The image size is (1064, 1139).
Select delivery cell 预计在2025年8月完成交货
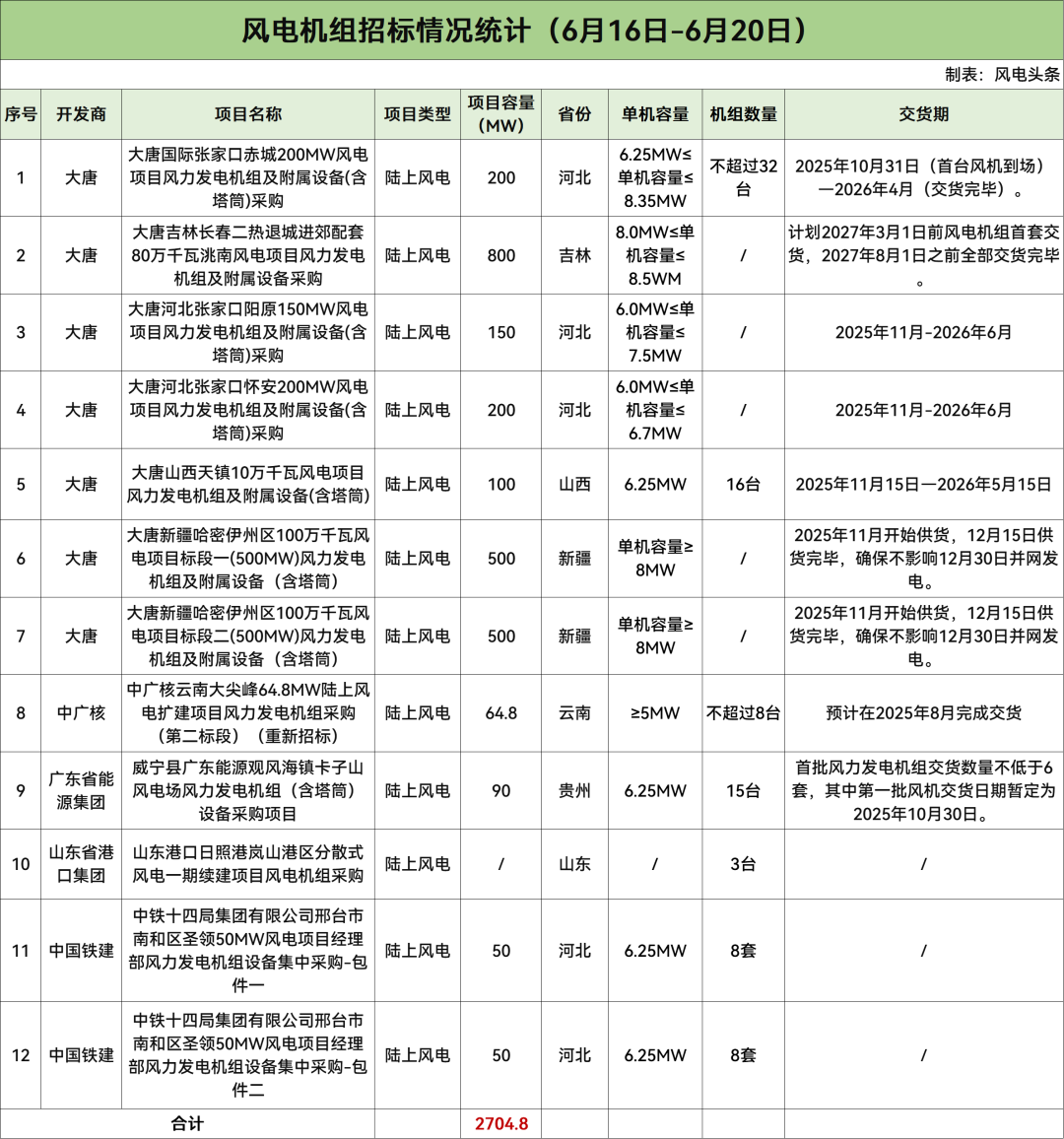click(924, 713)
